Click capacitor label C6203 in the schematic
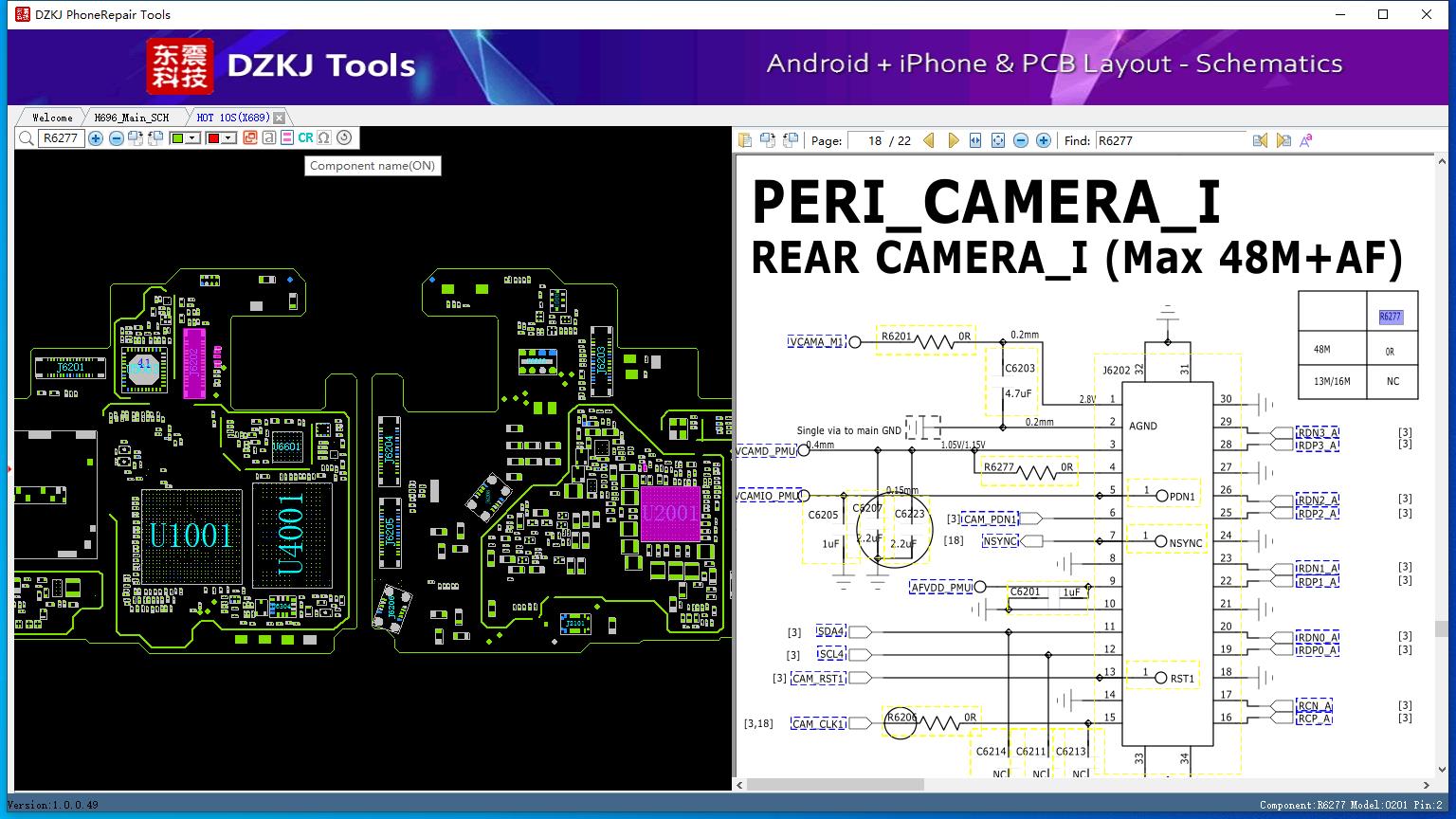The height and width of the screenshot is (819, 1456). click(x=1020, y=368)
